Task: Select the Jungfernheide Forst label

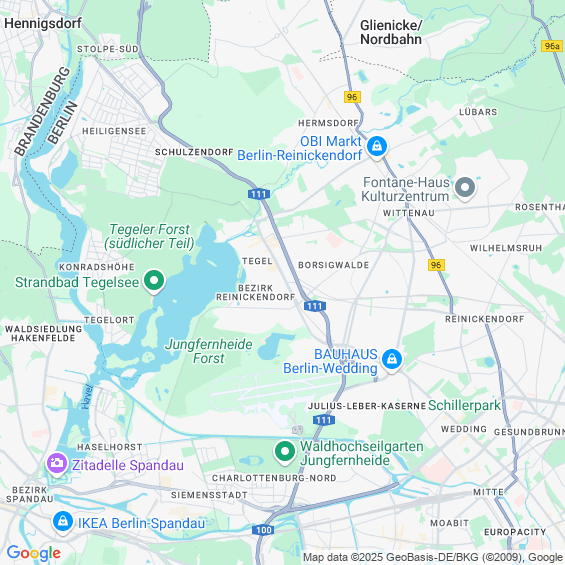Action: click(x=209, y=351)
